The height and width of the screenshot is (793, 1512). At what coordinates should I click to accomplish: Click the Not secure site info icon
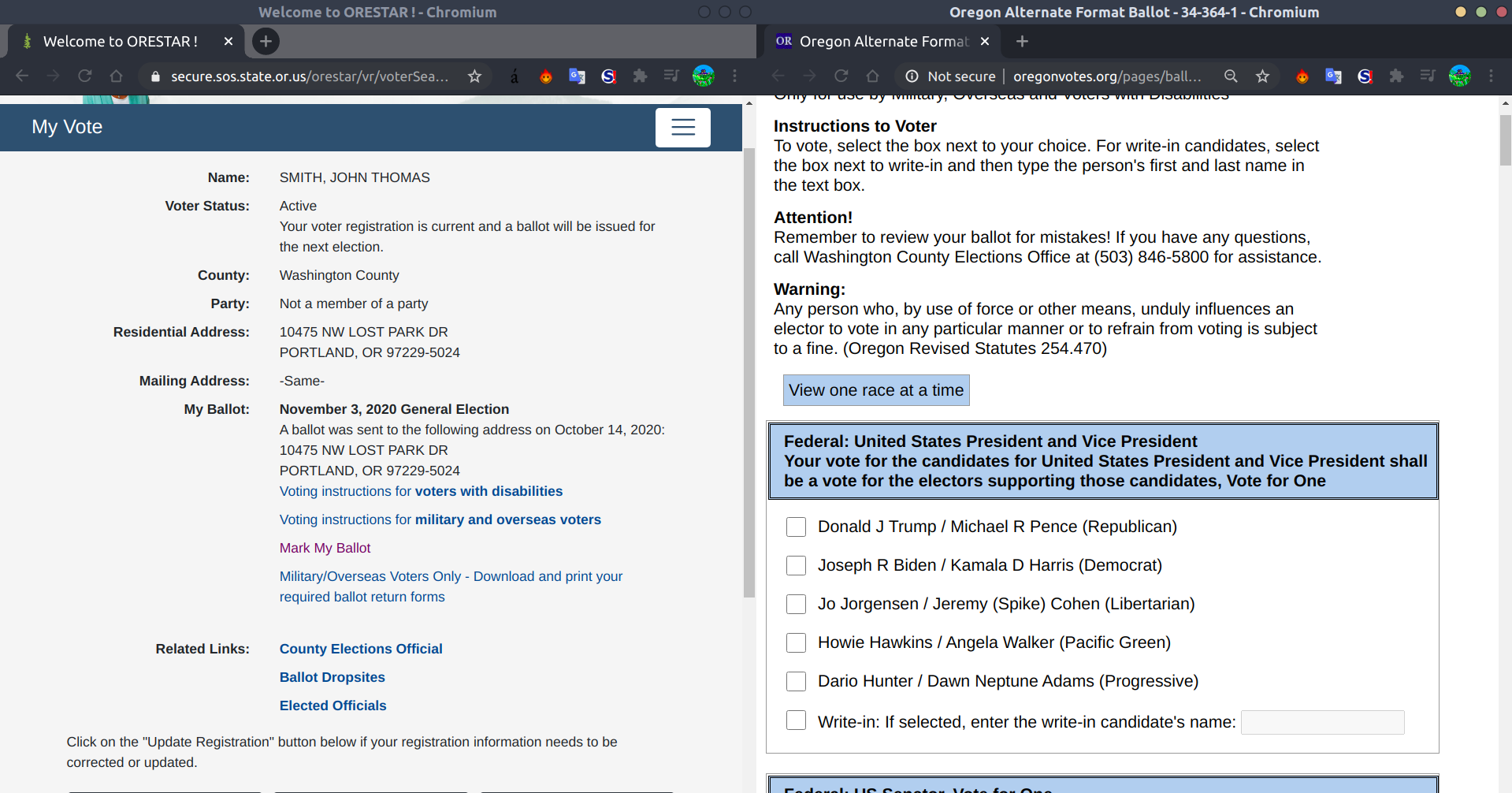coord(912,76)
